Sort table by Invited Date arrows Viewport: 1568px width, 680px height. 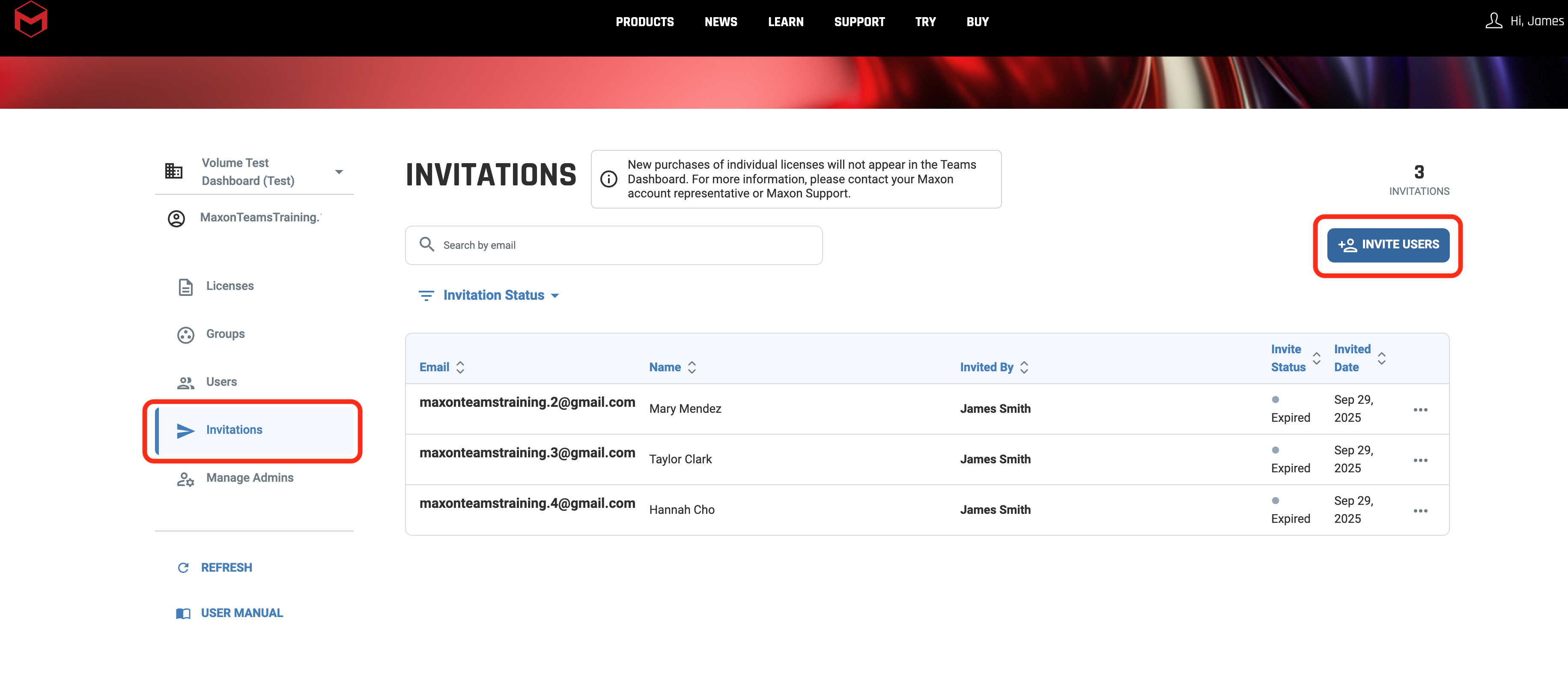[1381, 358]
